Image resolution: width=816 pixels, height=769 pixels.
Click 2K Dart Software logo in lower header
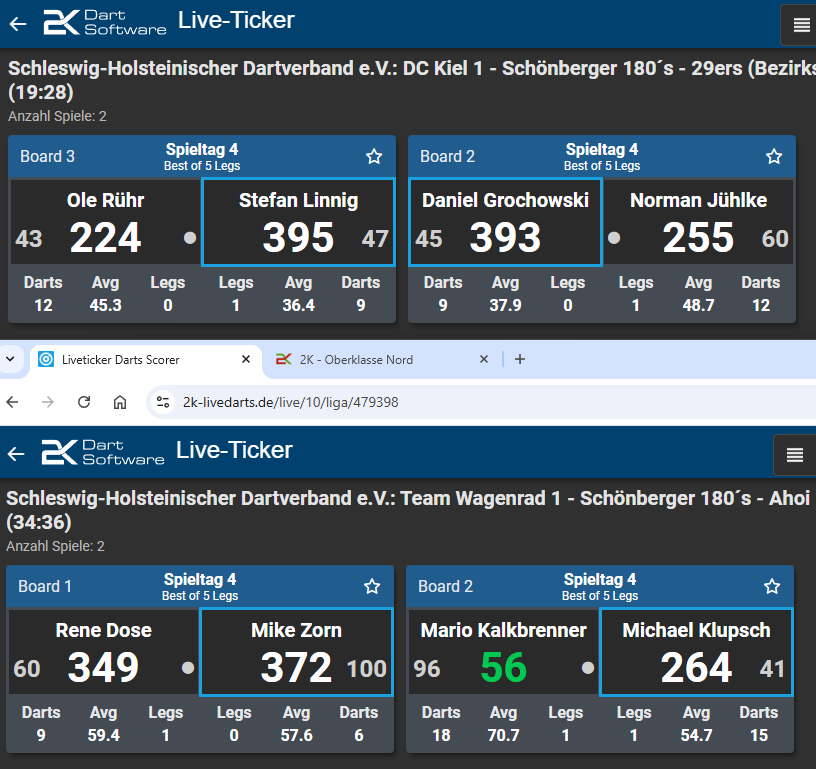[103, 452]
